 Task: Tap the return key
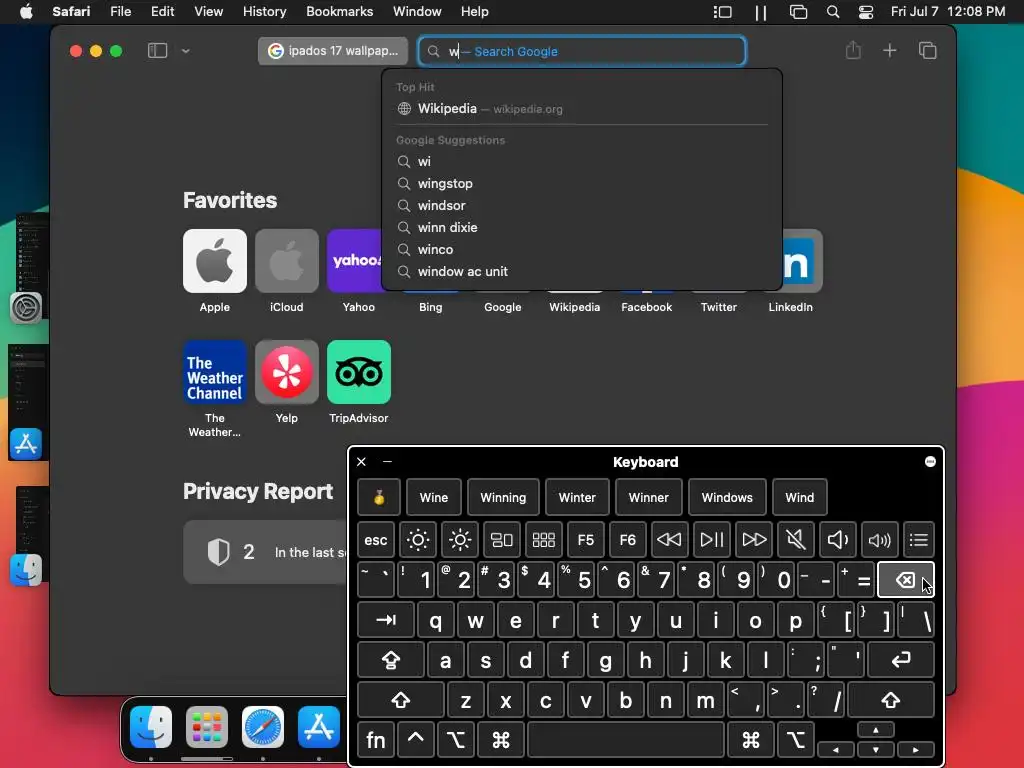[x=901, y=660]
